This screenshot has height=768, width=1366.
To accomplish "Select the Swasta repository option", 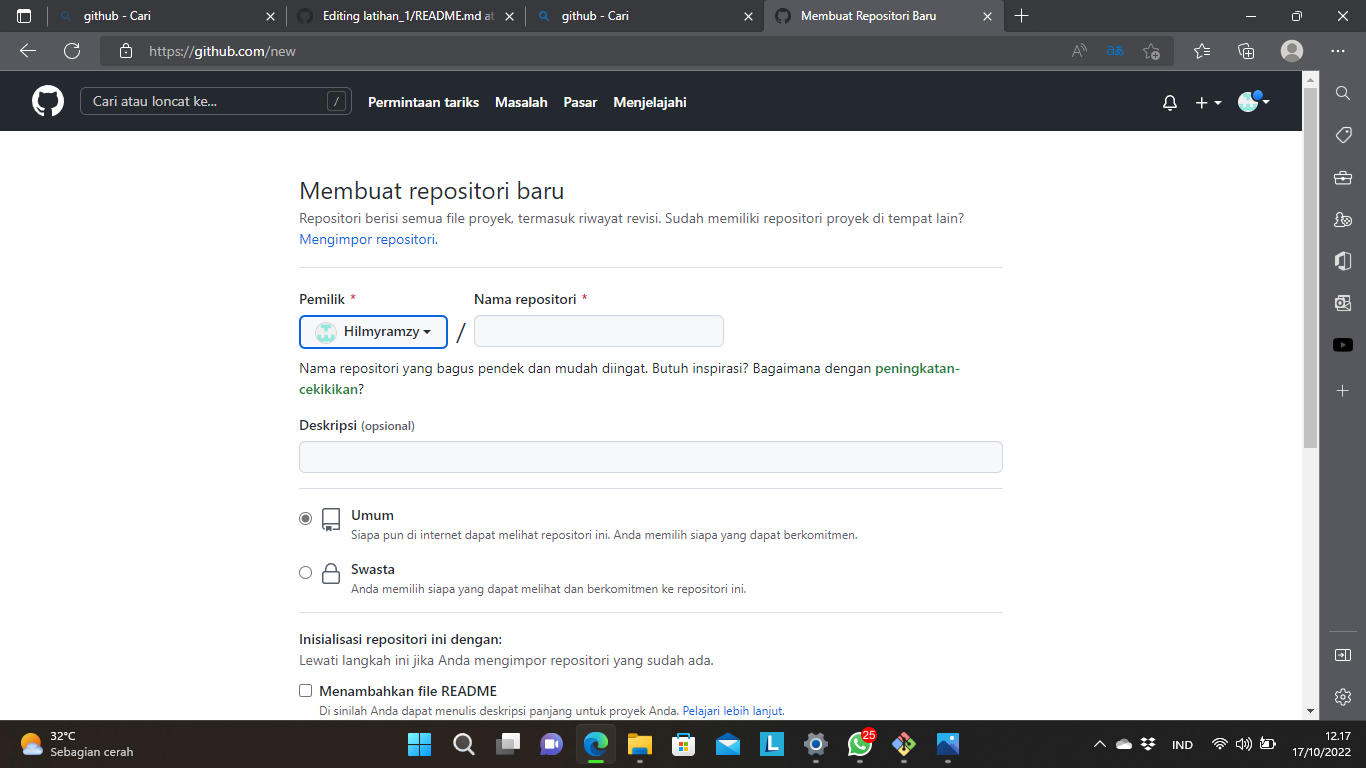I will [305, 571].
